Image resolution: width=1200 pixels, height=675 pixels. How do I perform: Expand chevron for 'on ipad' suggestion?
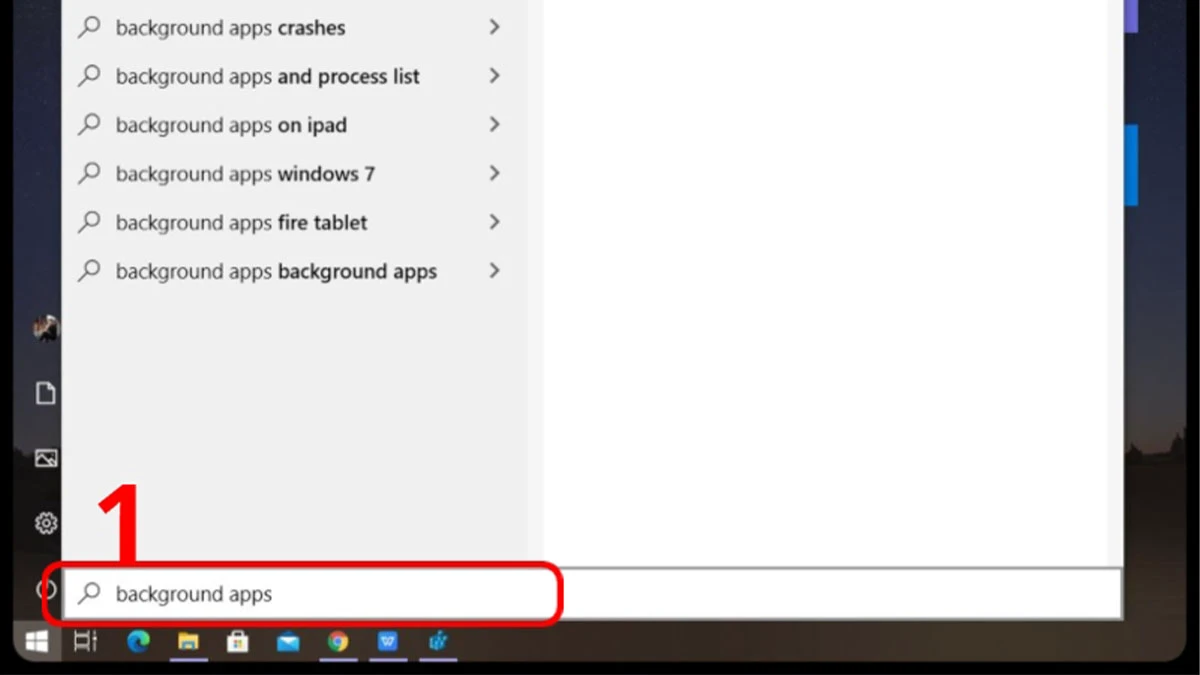pyautogui.click(x=494, y=124)
